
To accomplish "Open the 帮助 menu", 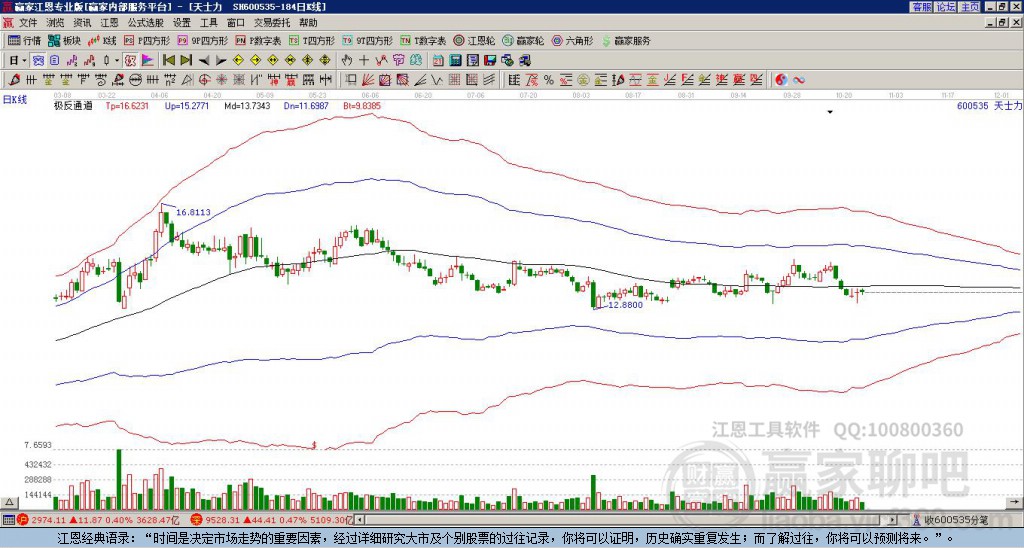I will point(308,23).
